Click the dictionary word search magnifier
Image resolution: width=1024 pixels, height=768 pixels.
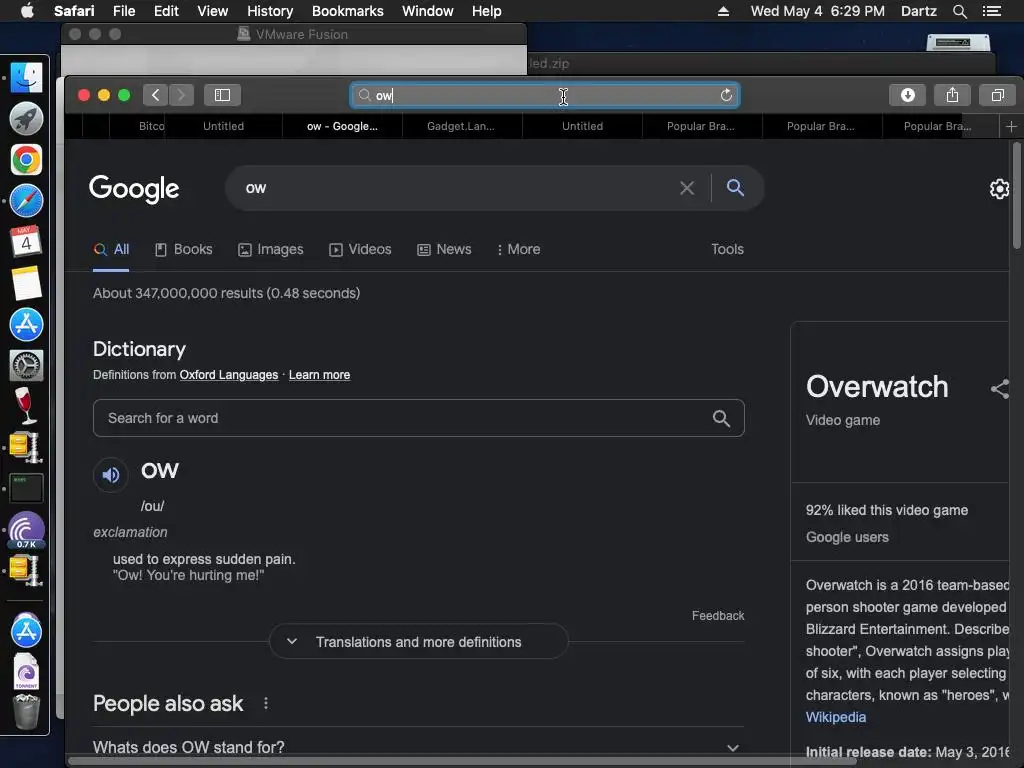721,418
